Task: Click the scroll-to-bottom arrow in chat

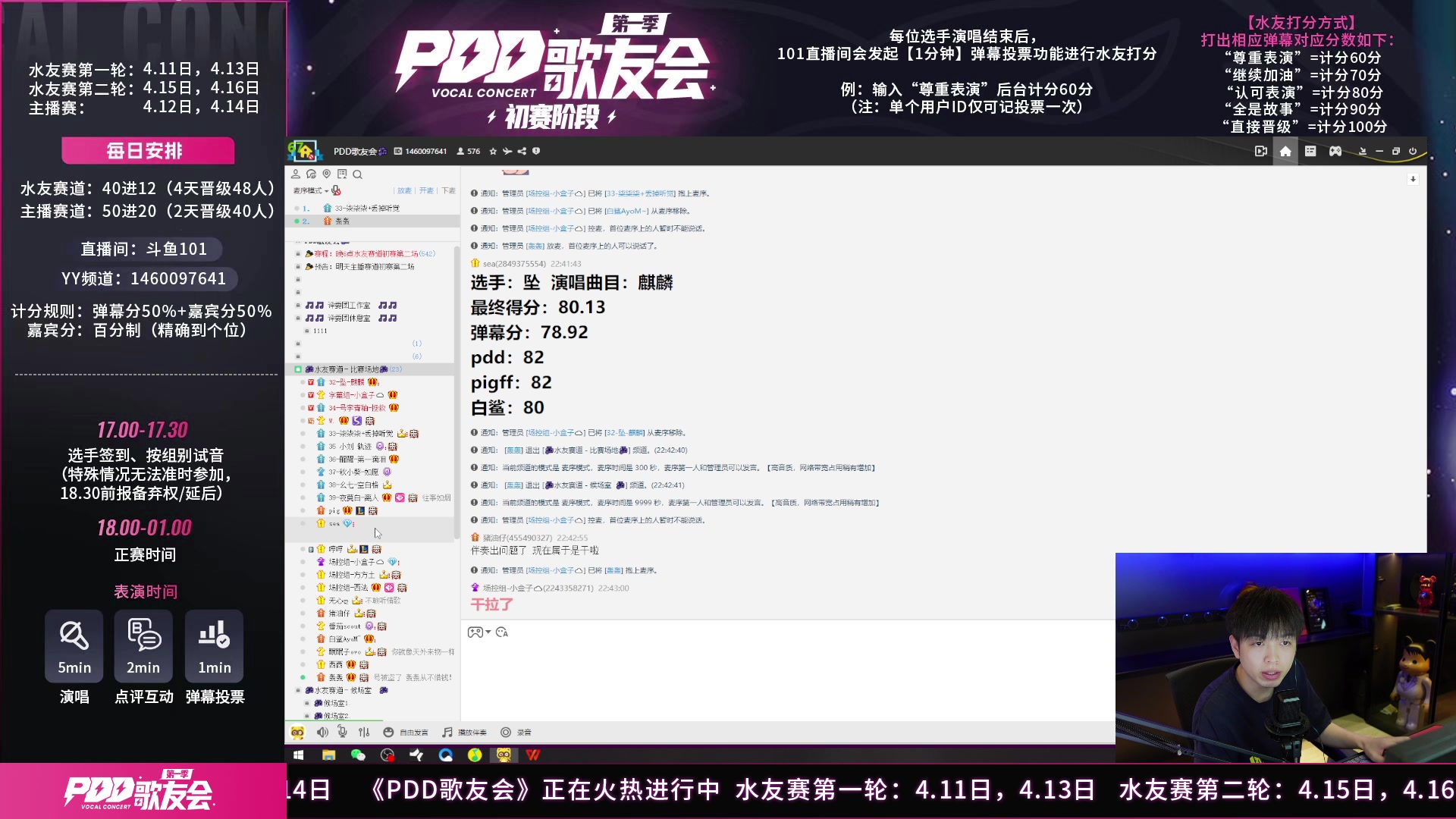Action: [x=1413, y=180]
